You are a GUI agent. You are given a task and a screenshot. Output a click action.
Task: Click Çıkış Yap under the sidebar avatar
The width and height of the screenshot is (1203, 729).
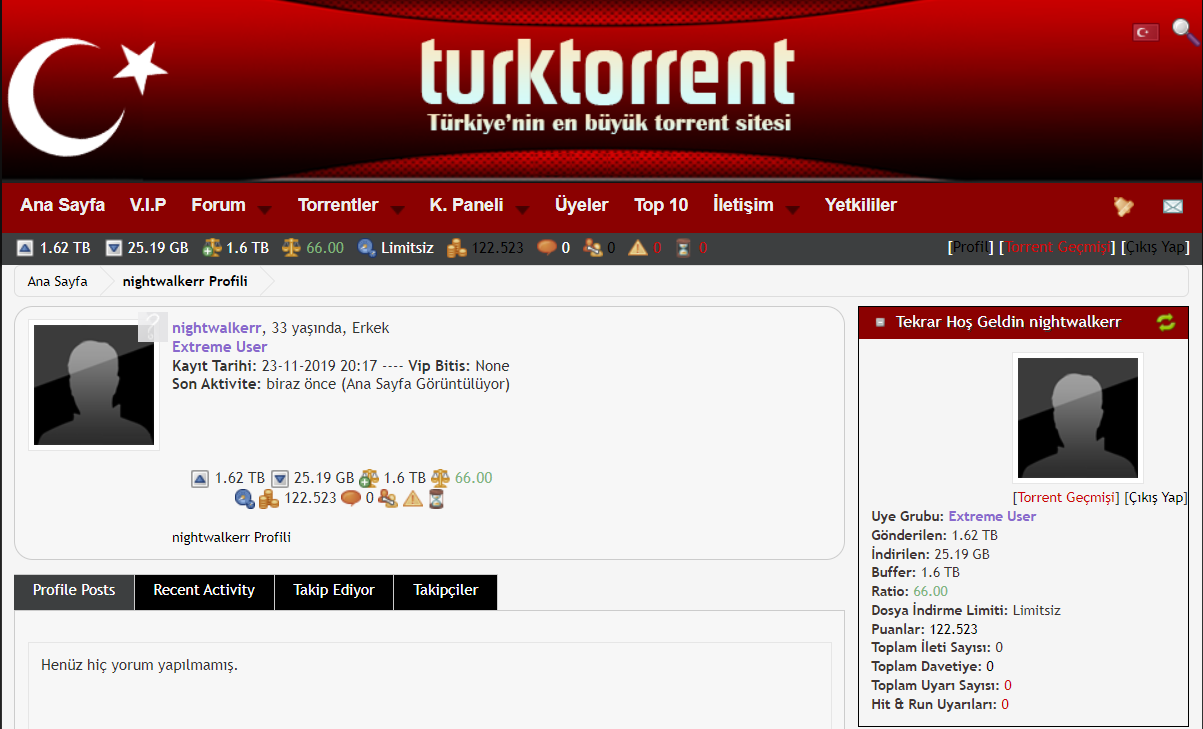(1157, 497)
